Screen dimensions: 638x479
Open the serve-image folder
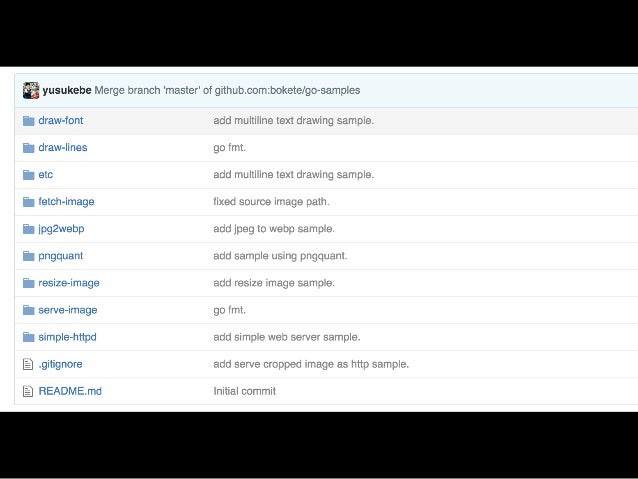pos(68,310)
